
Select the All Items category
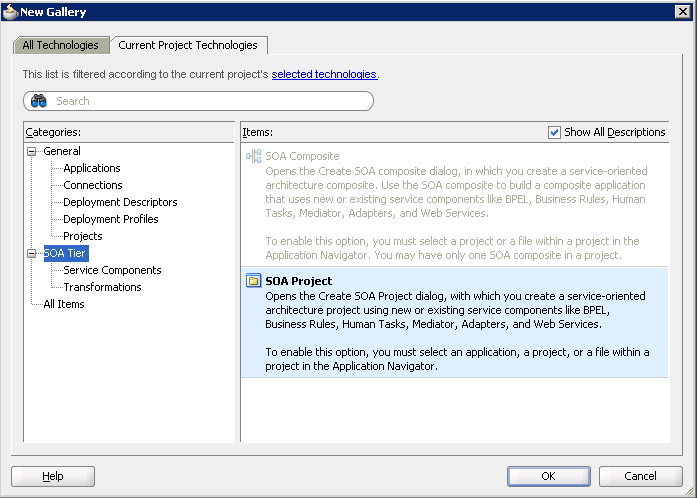point(64,304)
